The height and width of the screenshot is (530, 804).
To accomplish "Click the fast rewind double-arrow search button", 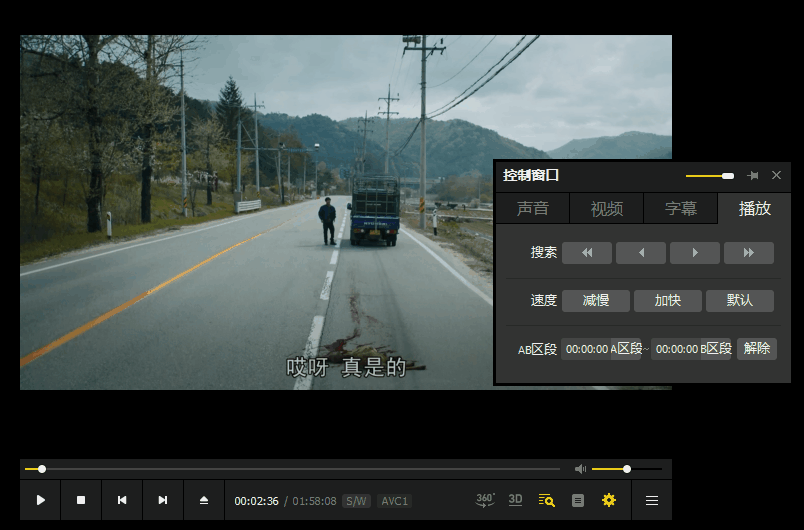I will pyautogui.click(x=587, y=253).
